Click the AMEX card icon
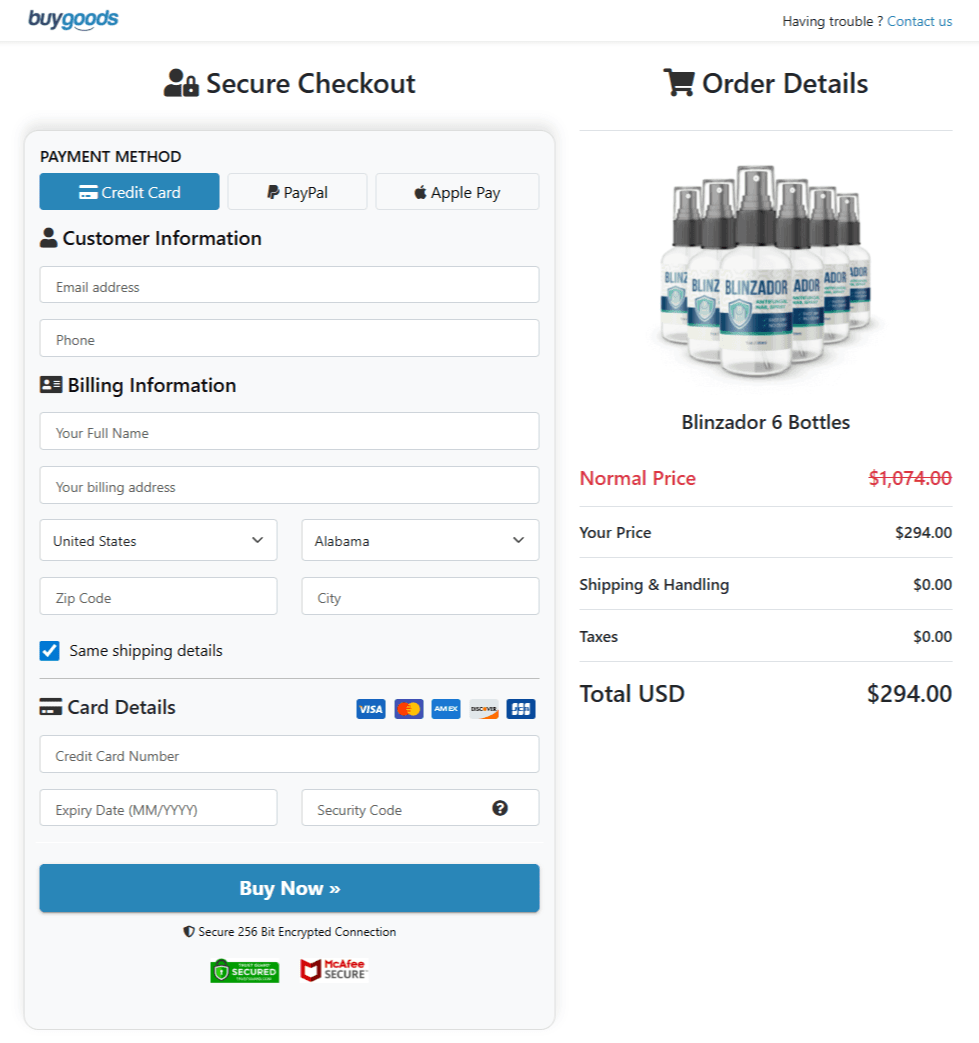The image size is (979, 1043). tap(445, 708)
